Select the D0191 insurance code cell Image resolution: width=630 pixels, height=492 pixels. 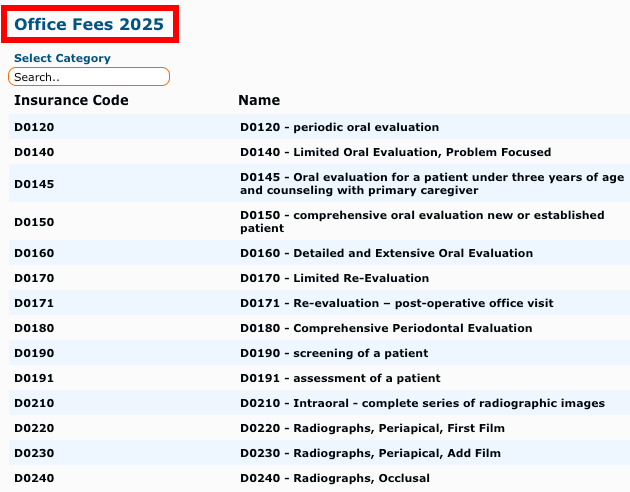tap(34, 378)
